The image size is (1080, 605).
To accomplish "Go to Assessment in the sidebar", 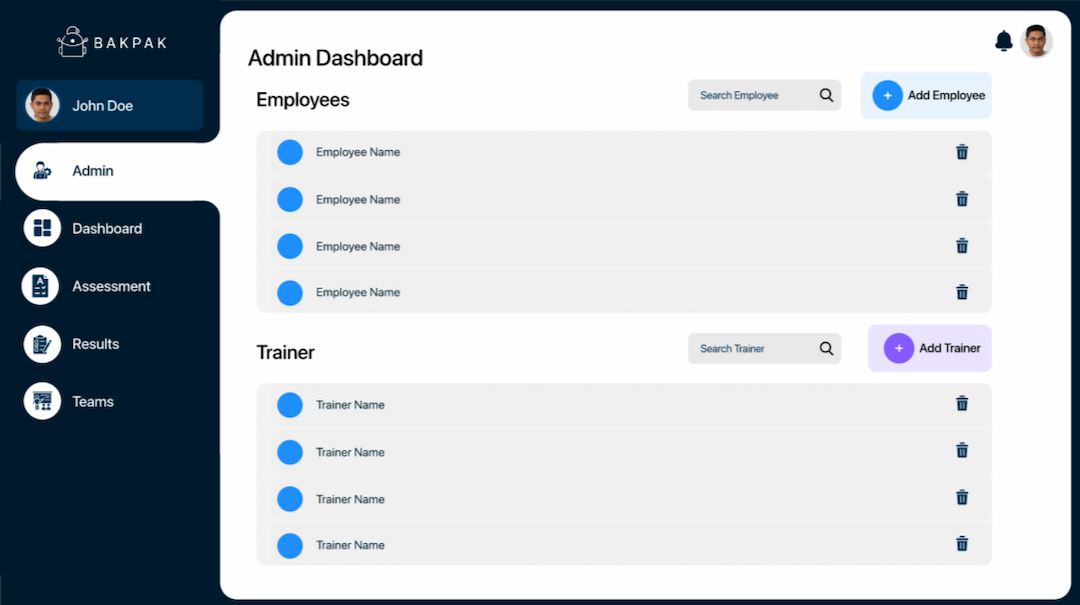I will point(110,286).
